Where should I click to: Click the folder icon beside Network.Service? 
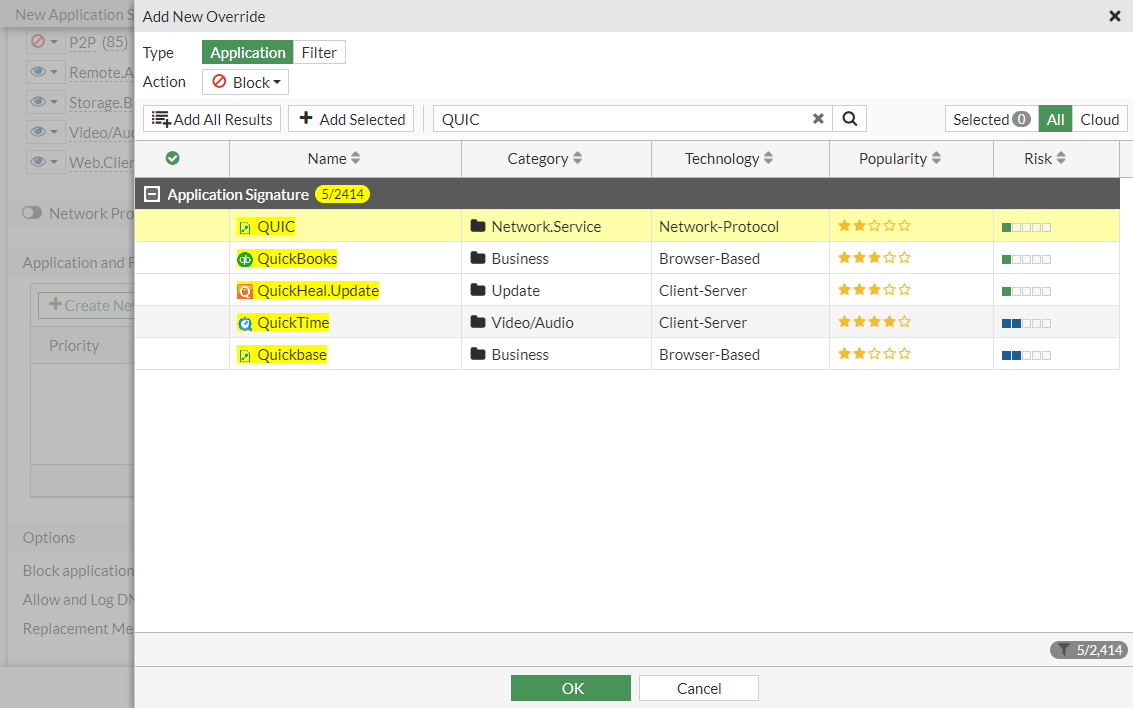[479, 226]
